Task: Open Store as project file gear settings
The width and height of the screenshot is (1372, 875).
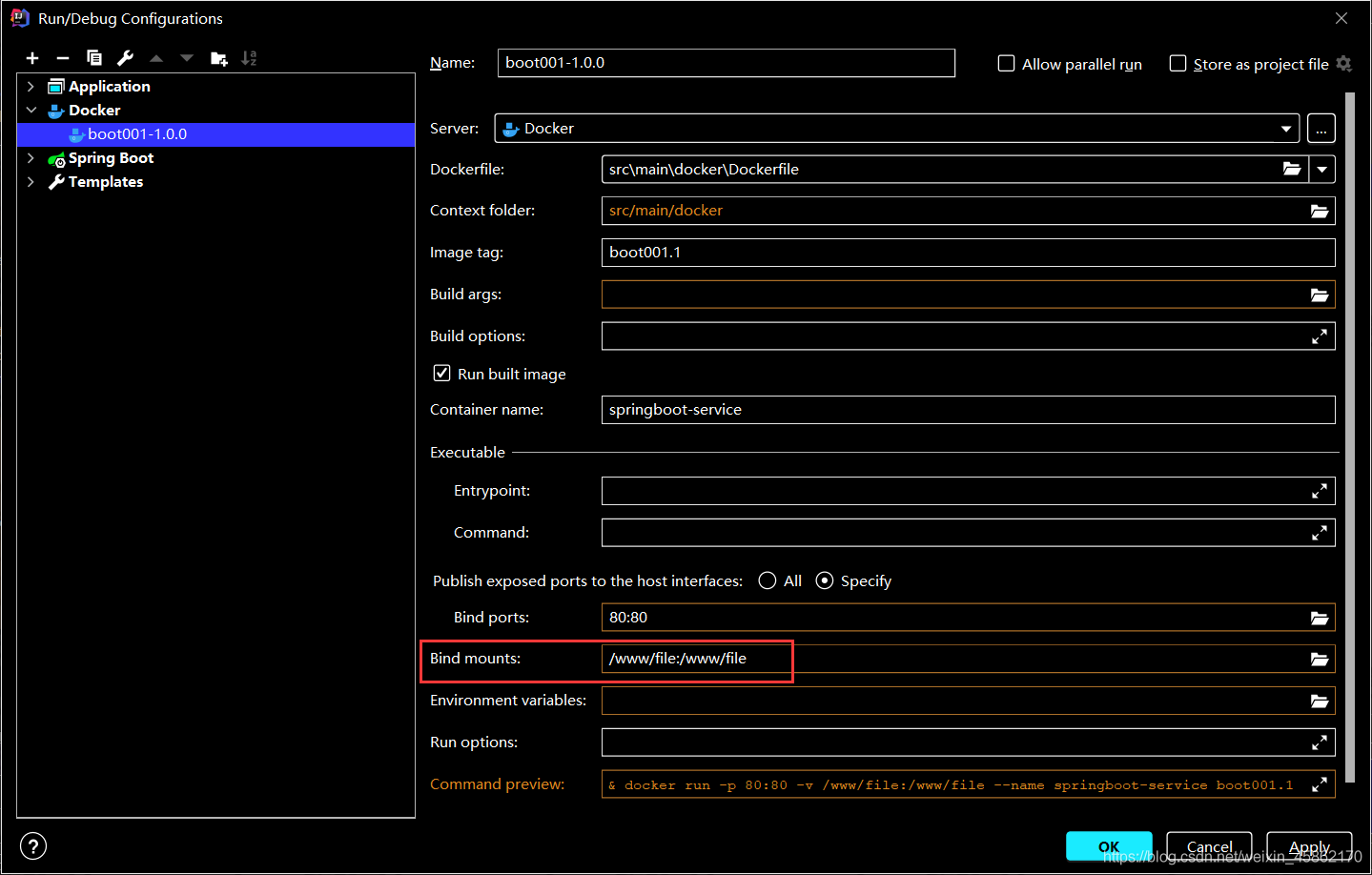Action: click(x=1344, y=64)
